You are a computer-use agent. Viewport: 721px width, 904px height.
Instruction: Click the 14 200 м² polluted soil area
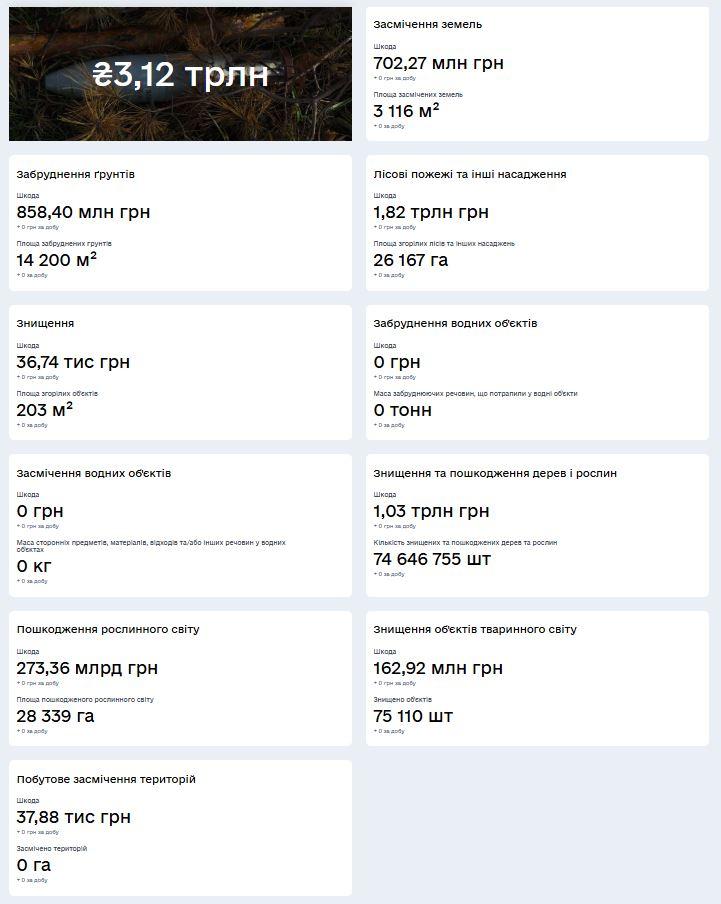(56, 259)
